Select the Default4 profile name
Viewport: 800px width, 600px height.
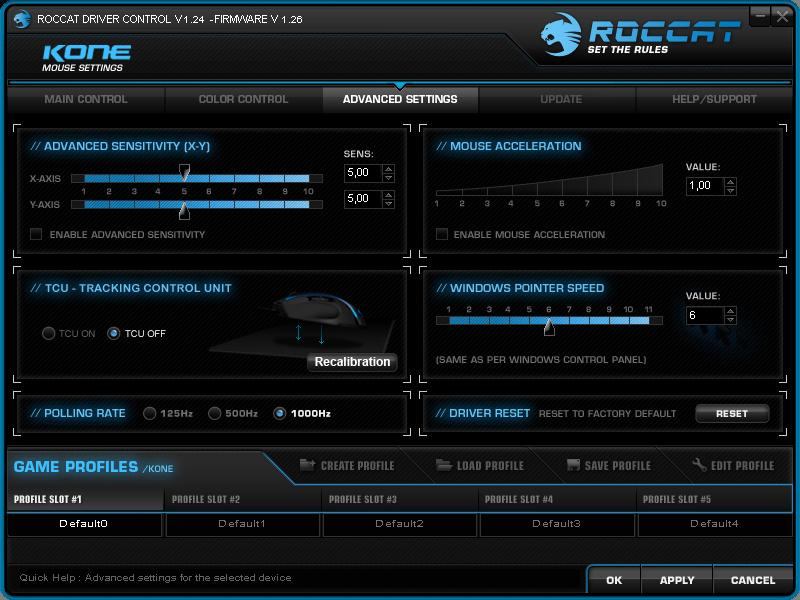click(714, 524)
